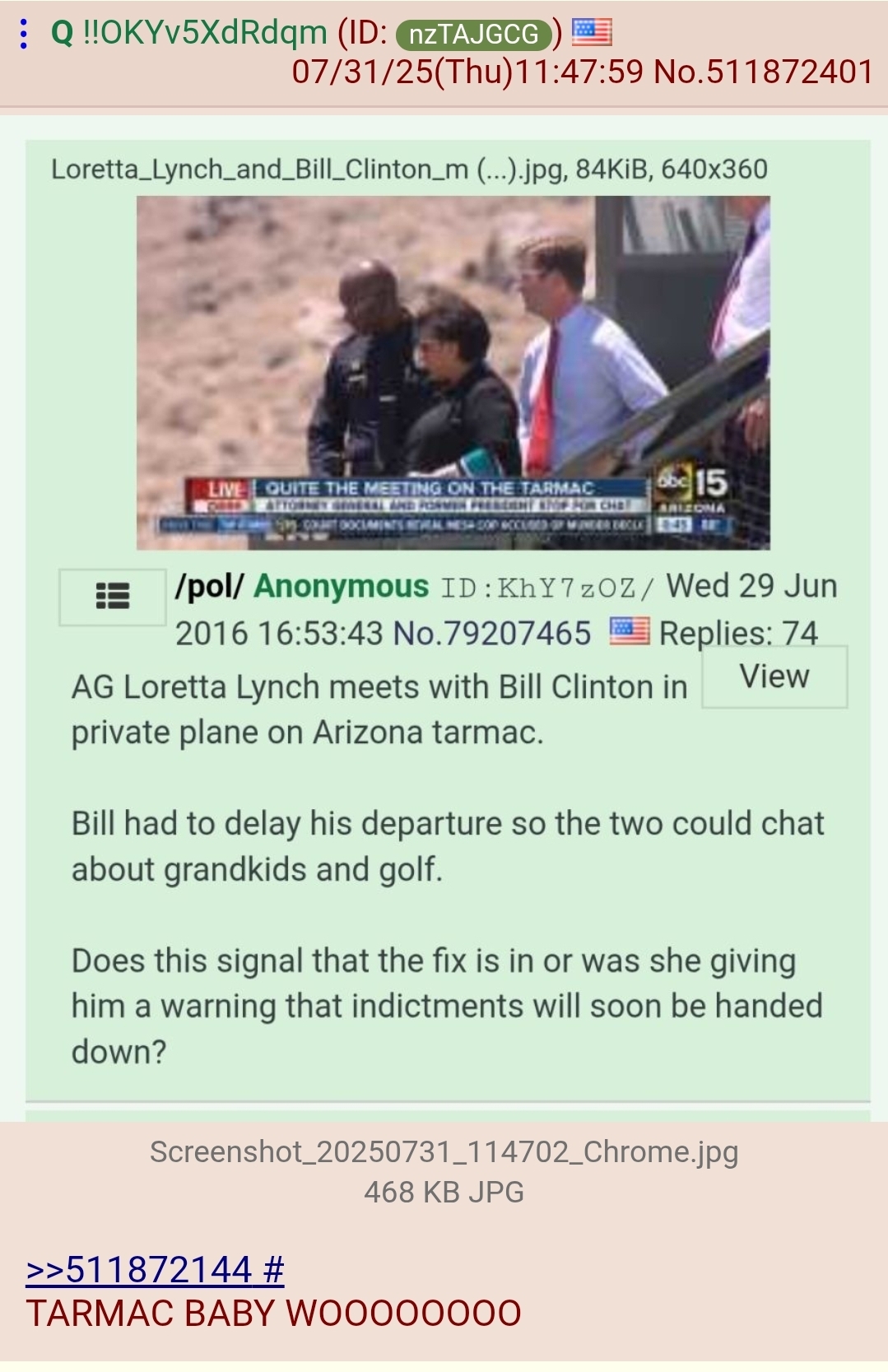This screenshot has width=888, height=1372.
Task: Click the Replies: 74 counter
Action: [x=738, y=634]
